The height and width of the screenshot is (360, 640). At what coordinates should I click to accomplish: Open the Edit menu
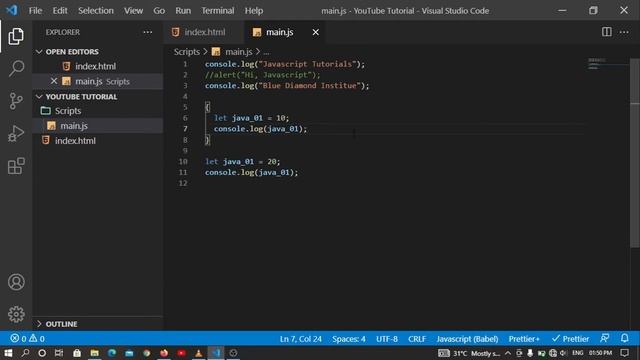[x=60, y=11]
